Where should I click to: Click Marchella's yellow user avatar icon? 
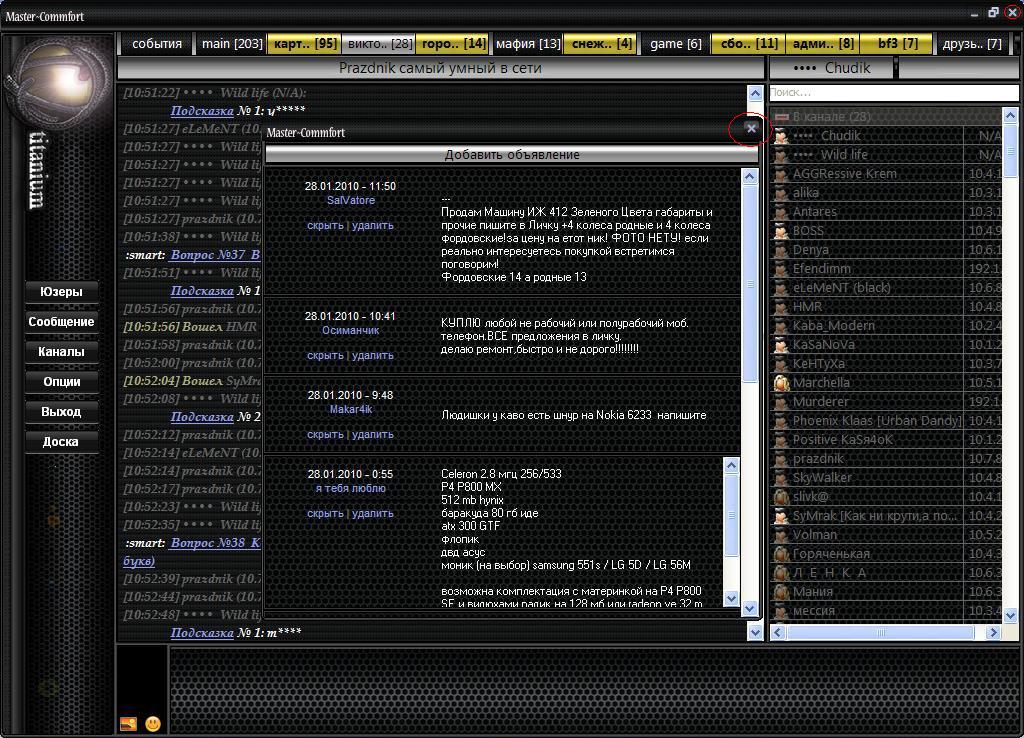pyautogui.click(x=781, y=383)
